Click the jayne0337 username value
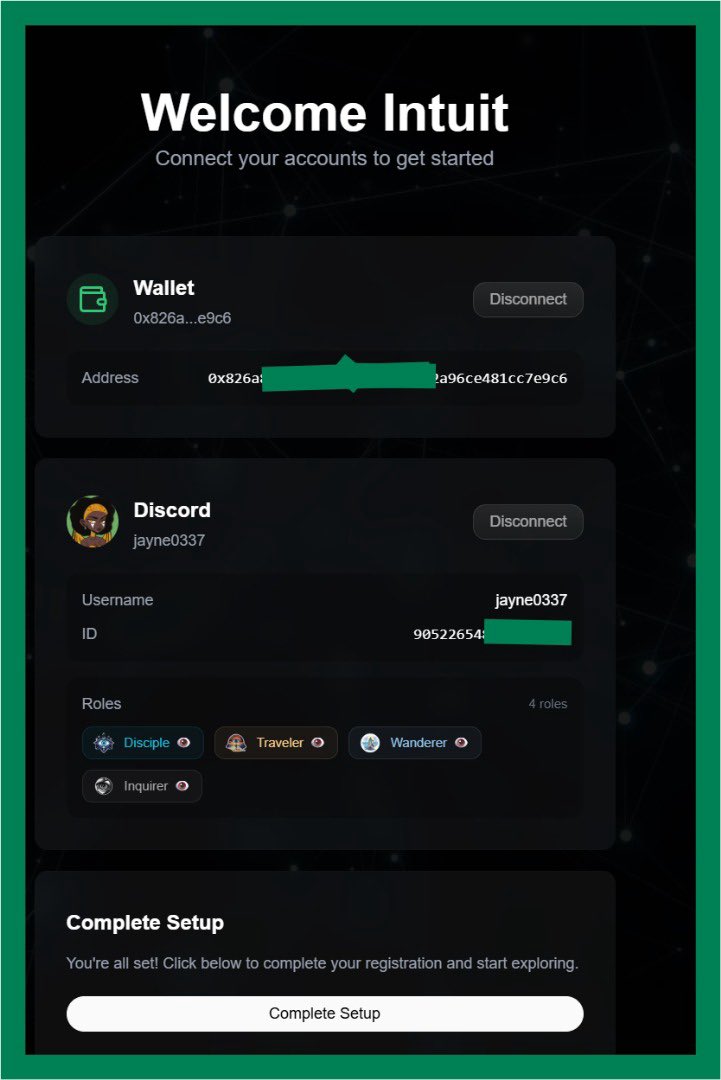Image resolution: width=721 pixels, height=1080 pixels. click(530, 600)
